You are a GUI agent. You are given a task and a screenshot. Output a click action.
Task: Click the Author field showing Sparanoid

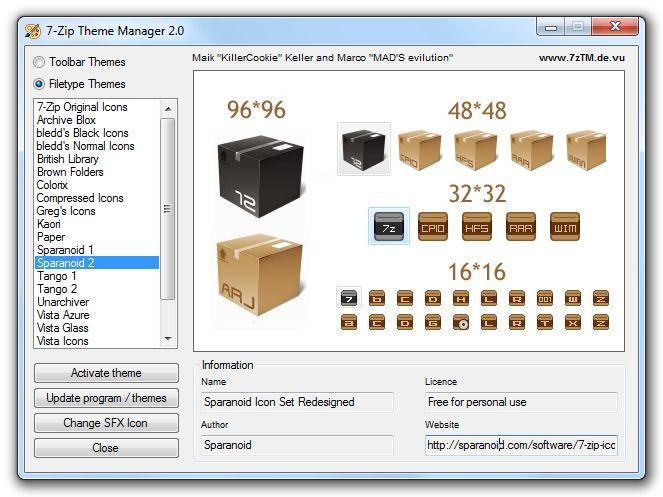point(297,445)
